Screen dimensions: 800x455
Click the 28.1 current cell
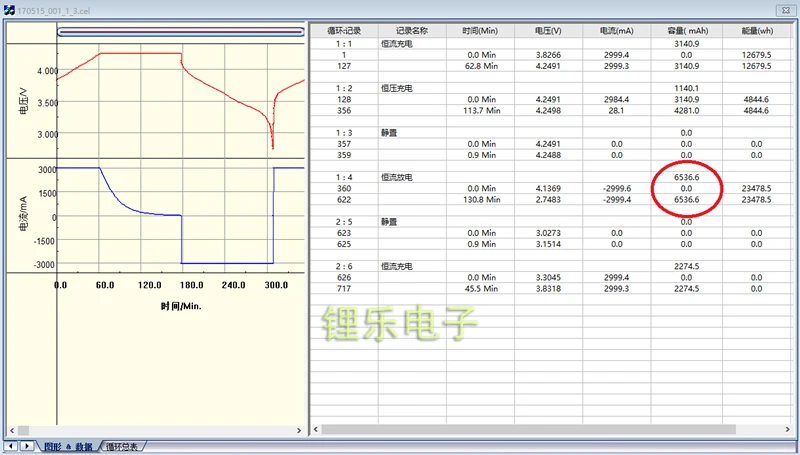(x=616, y=111)
